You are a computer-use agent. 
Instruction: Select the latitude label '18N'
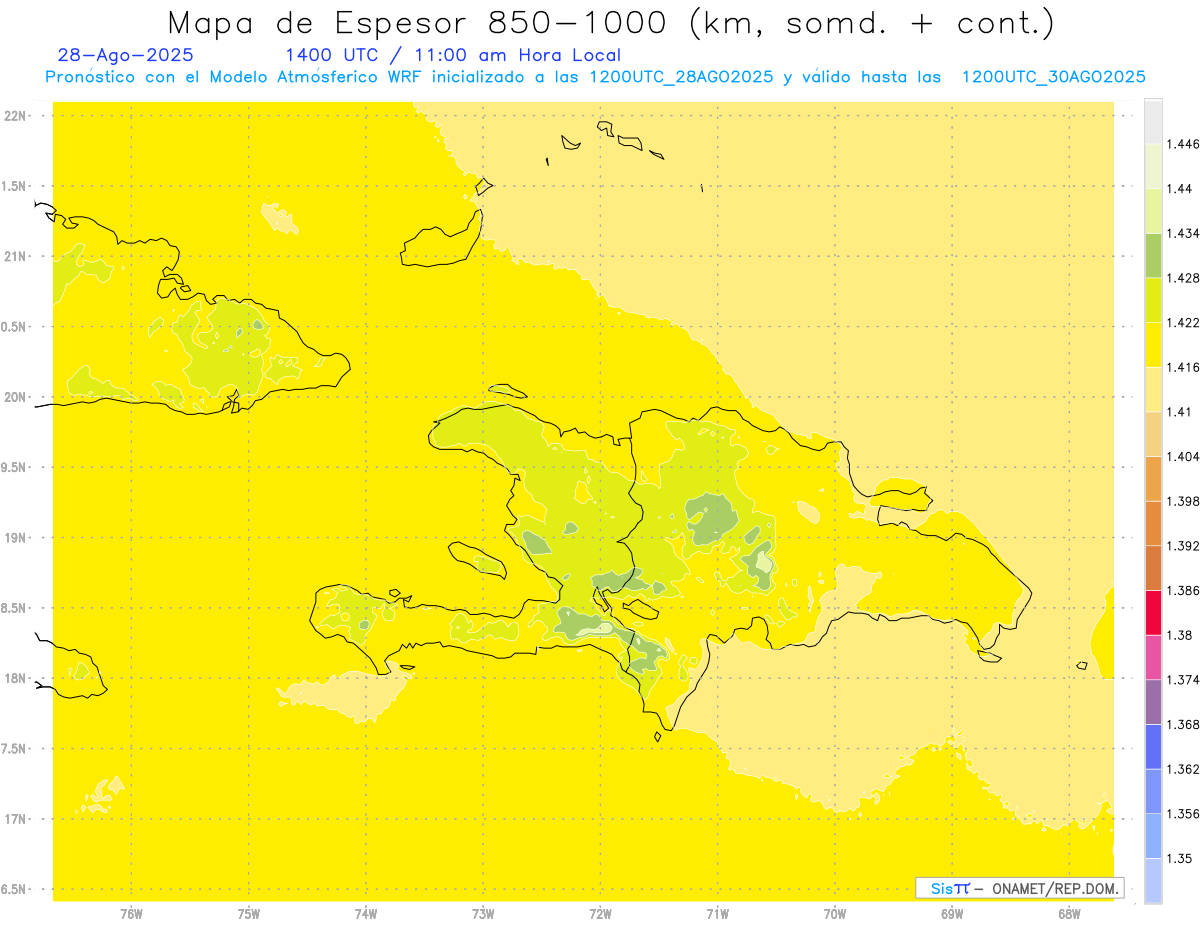[16, 678]
